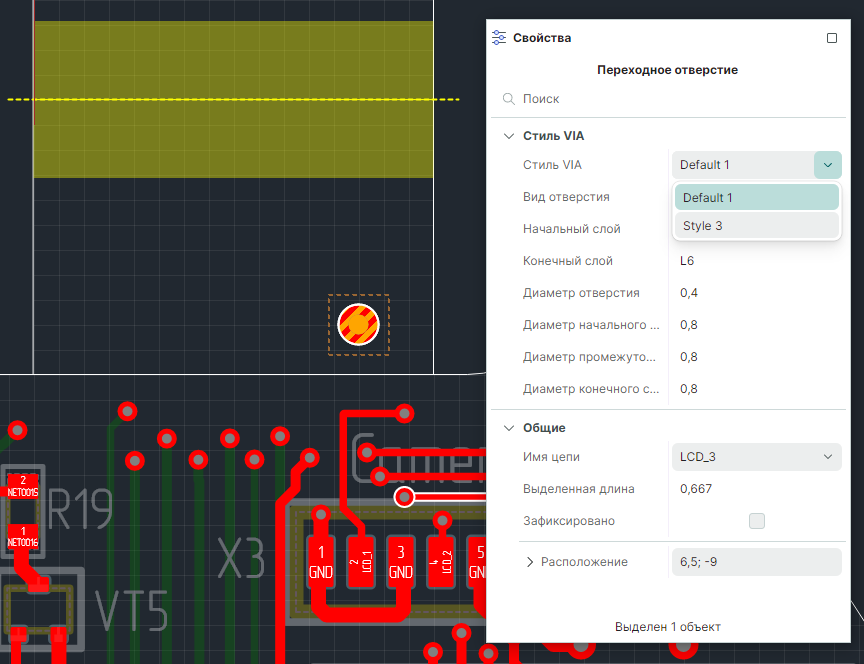Screen dimensions: 864x664
Task: Click the Диаметр конечного value 0,8
Action: point(689,388)
